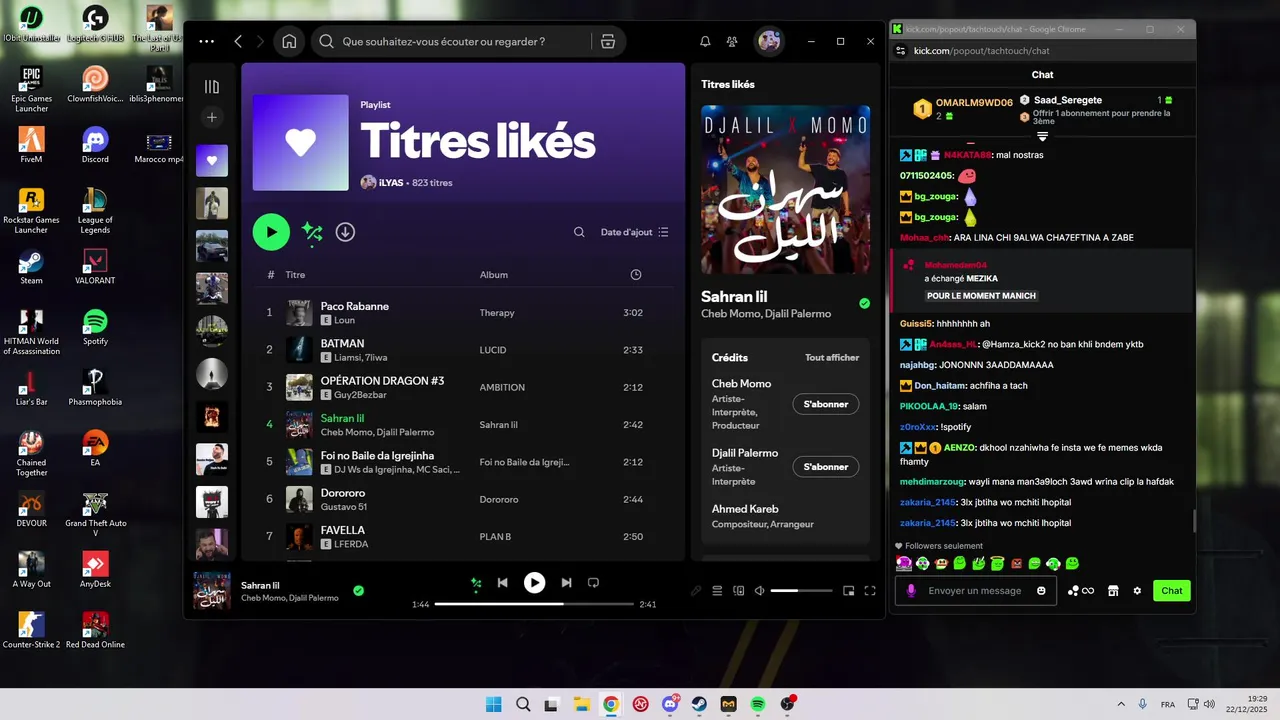Open the playback queue icon
Viewport: 1280px width, 720px height.
coord(717,591)
